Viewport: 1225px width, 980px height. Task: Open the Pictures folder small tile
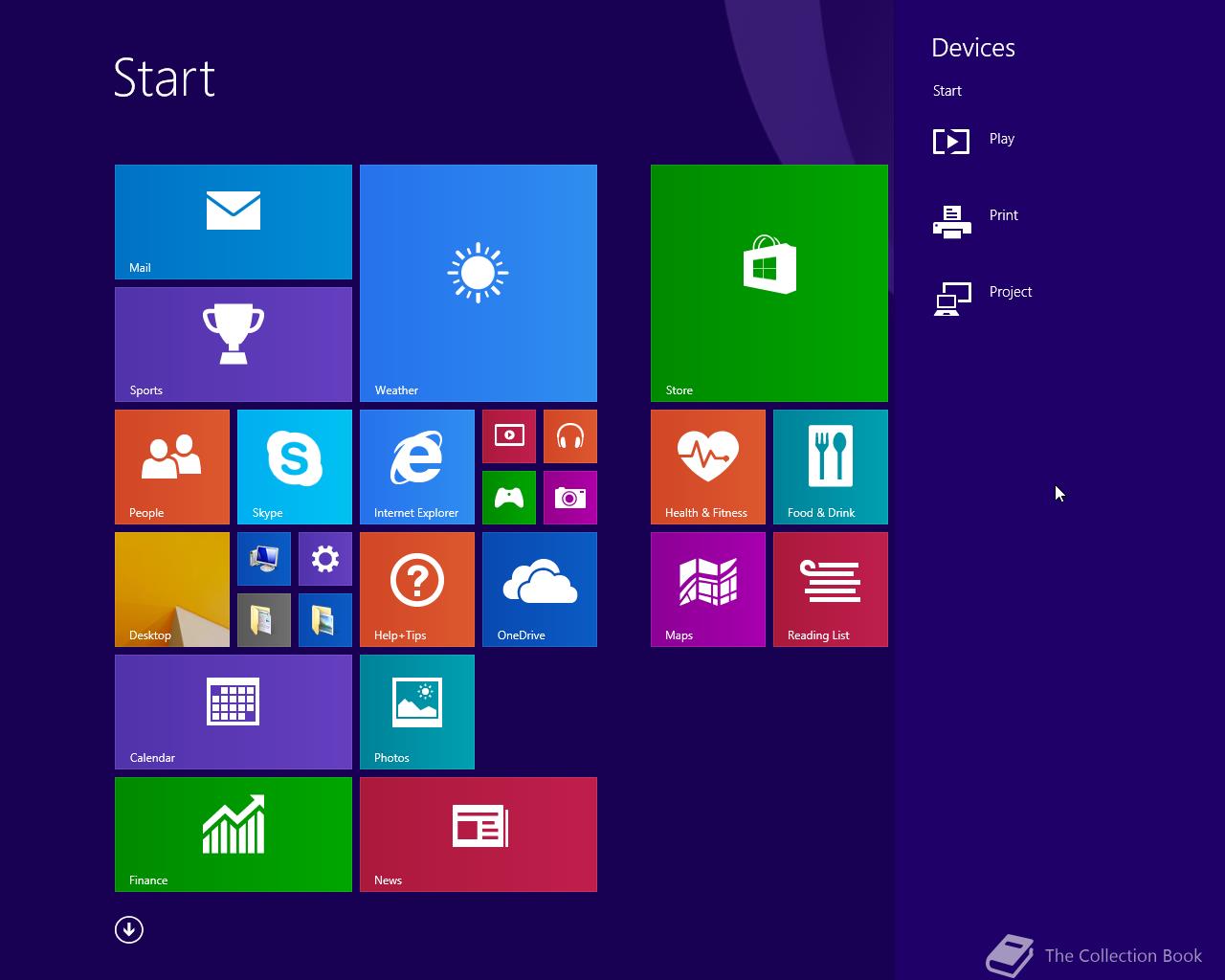pos(325,620)
